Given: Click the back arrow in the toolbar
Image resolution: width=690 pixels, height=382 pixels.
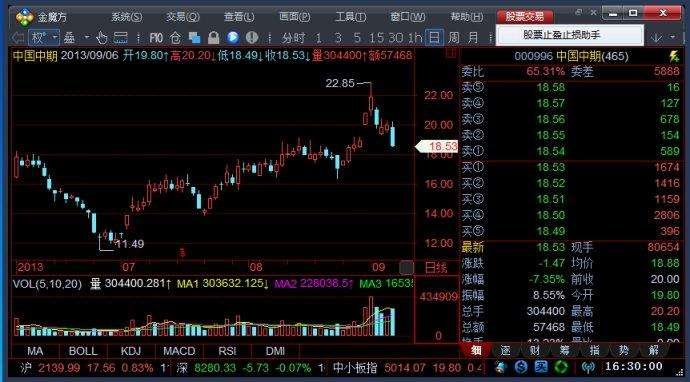Looking at the screenshot, I should [18, 38].
